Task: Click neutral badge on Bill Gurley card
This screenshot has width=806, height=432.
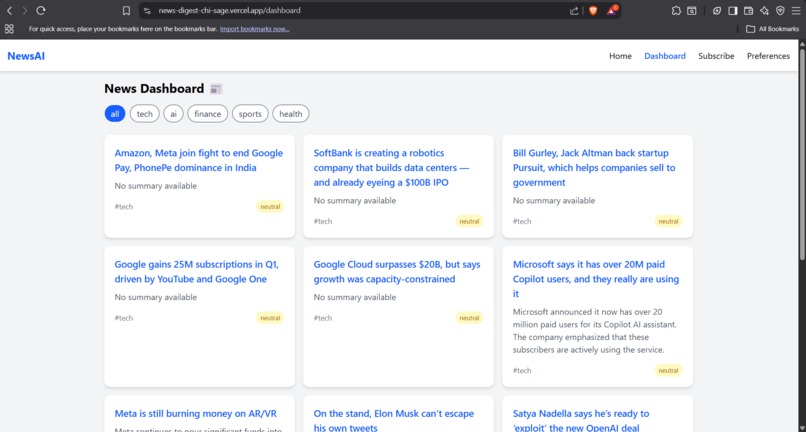Action: click(x=668, y=221)
